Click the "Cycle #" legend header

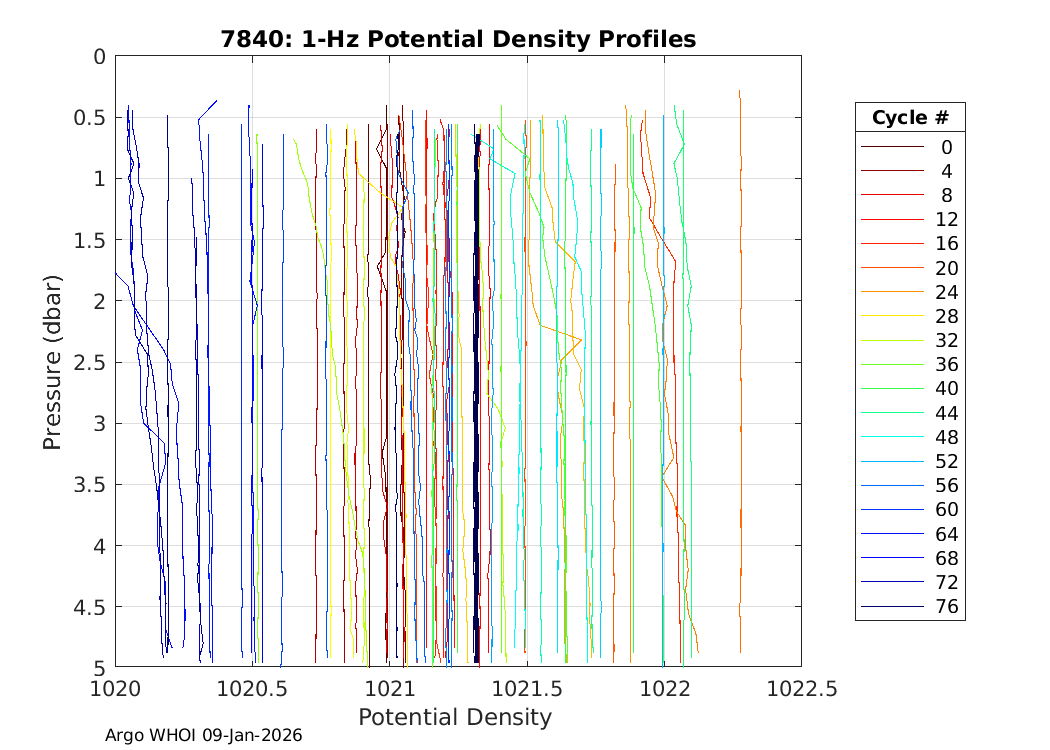910,117
